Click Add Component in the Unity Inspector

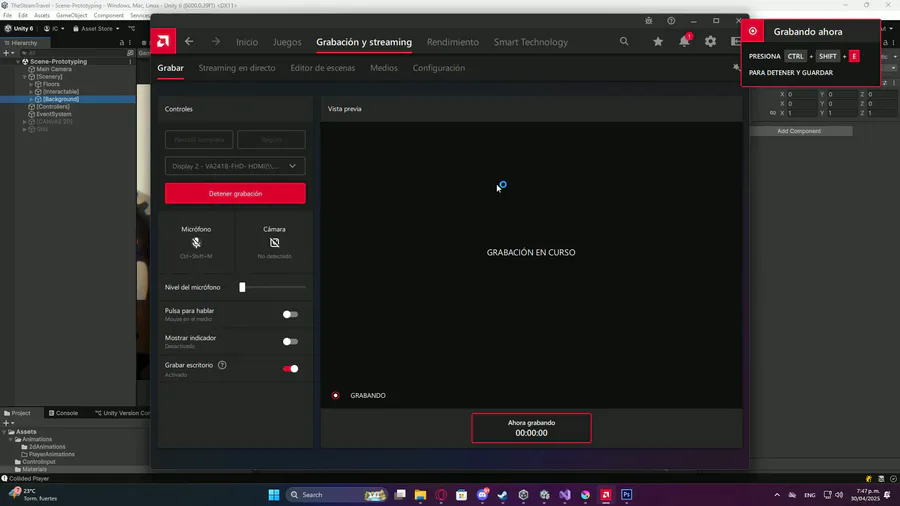coord(799,131)
